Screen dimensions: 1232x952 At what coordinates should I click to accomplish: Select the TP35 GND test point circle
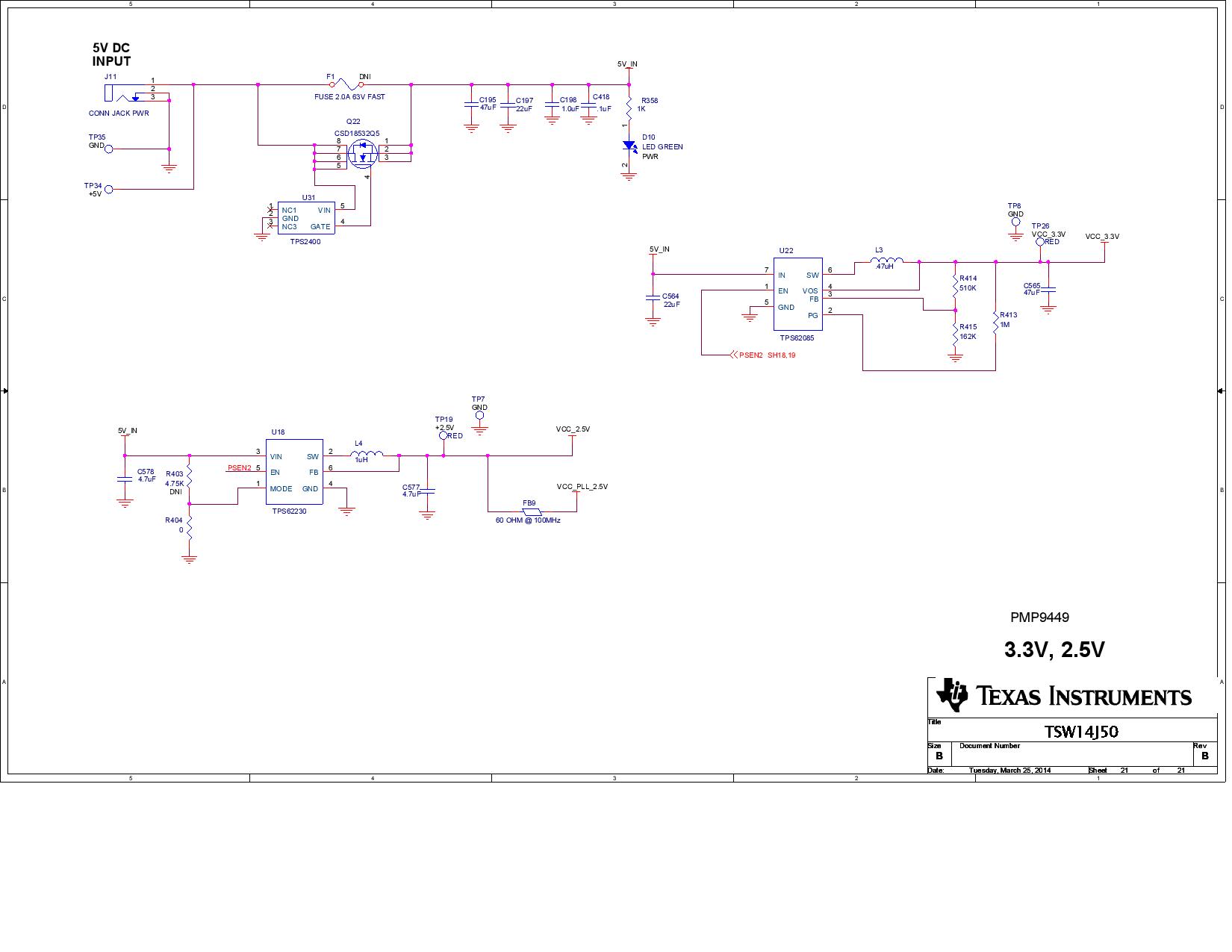click(x=109, y=149)
